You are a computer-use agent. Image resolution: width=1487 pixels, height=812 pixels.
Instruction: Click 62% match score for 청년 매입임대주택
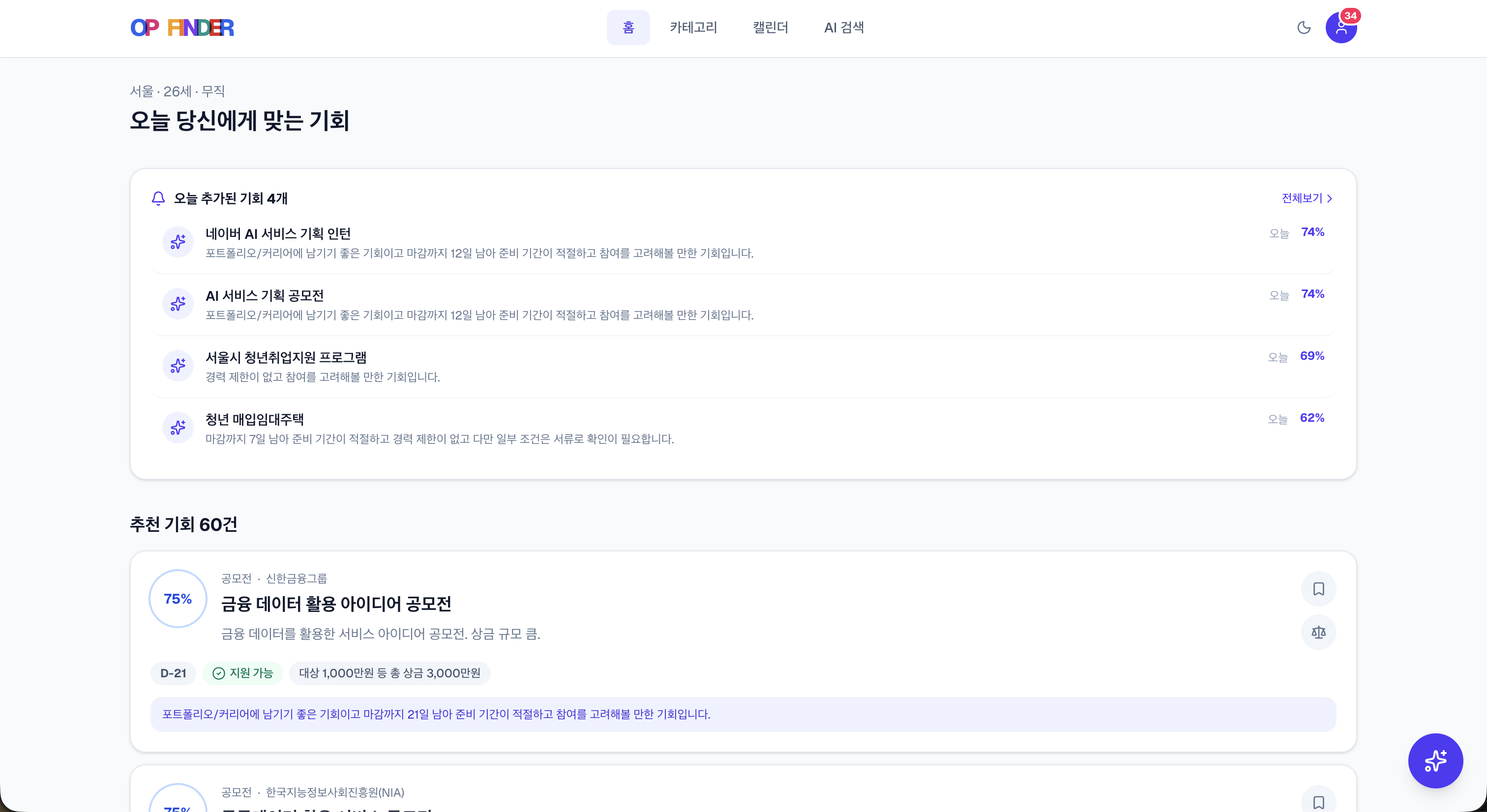(x=1311, y=418)
